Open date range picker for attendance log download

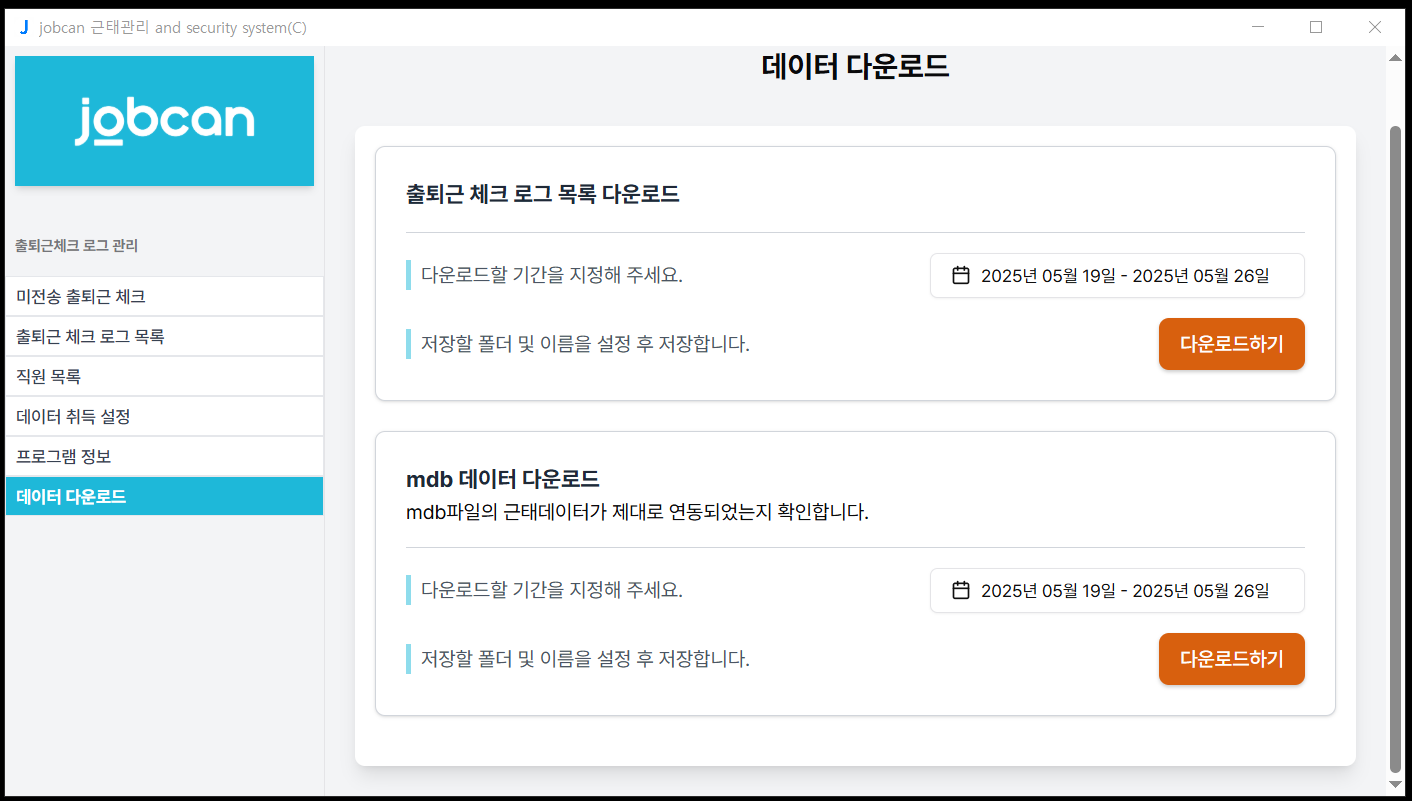tap(1117, 276)
